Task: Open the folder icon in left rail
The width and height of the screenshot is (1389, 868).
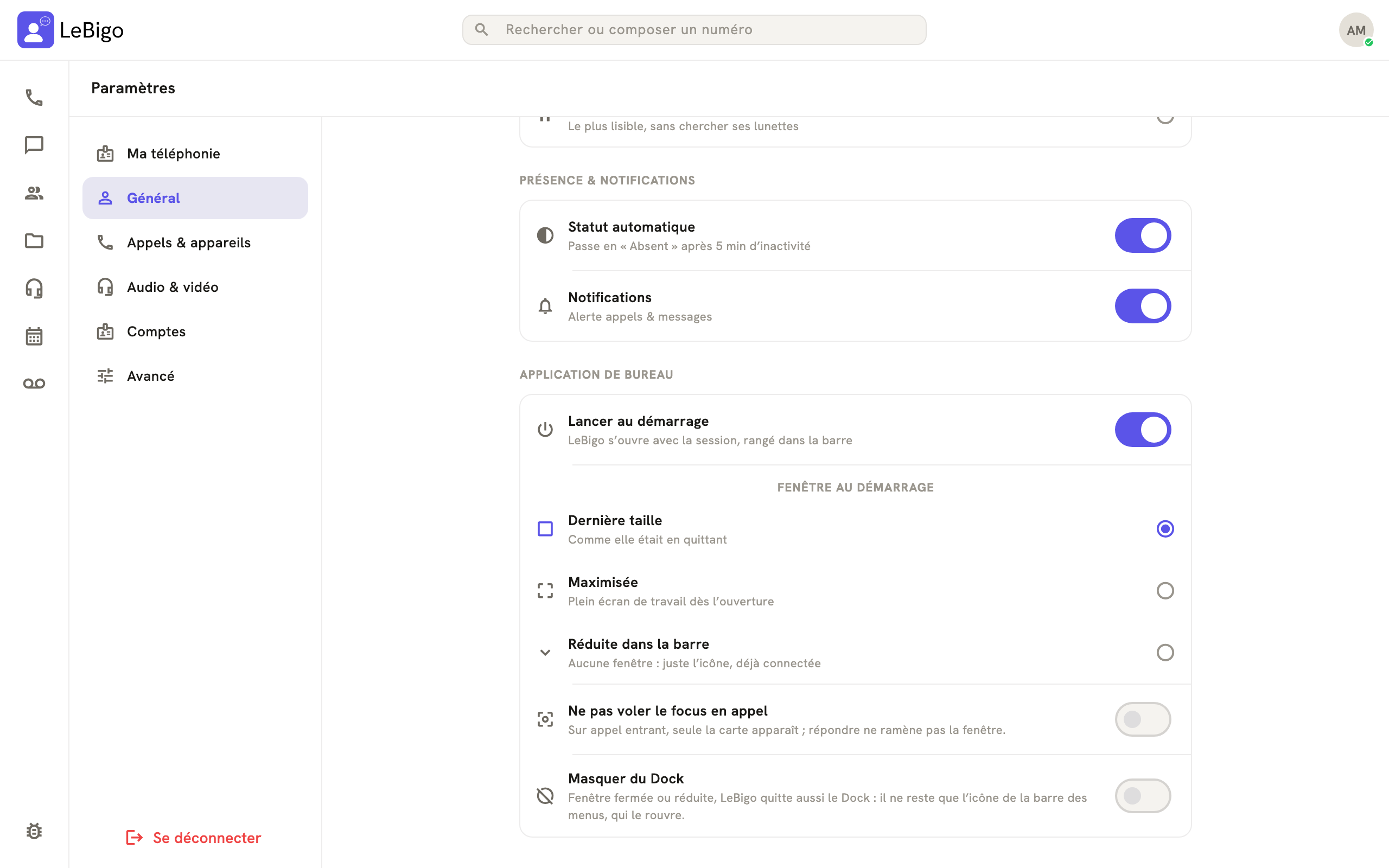Action: tap(34, 240)
